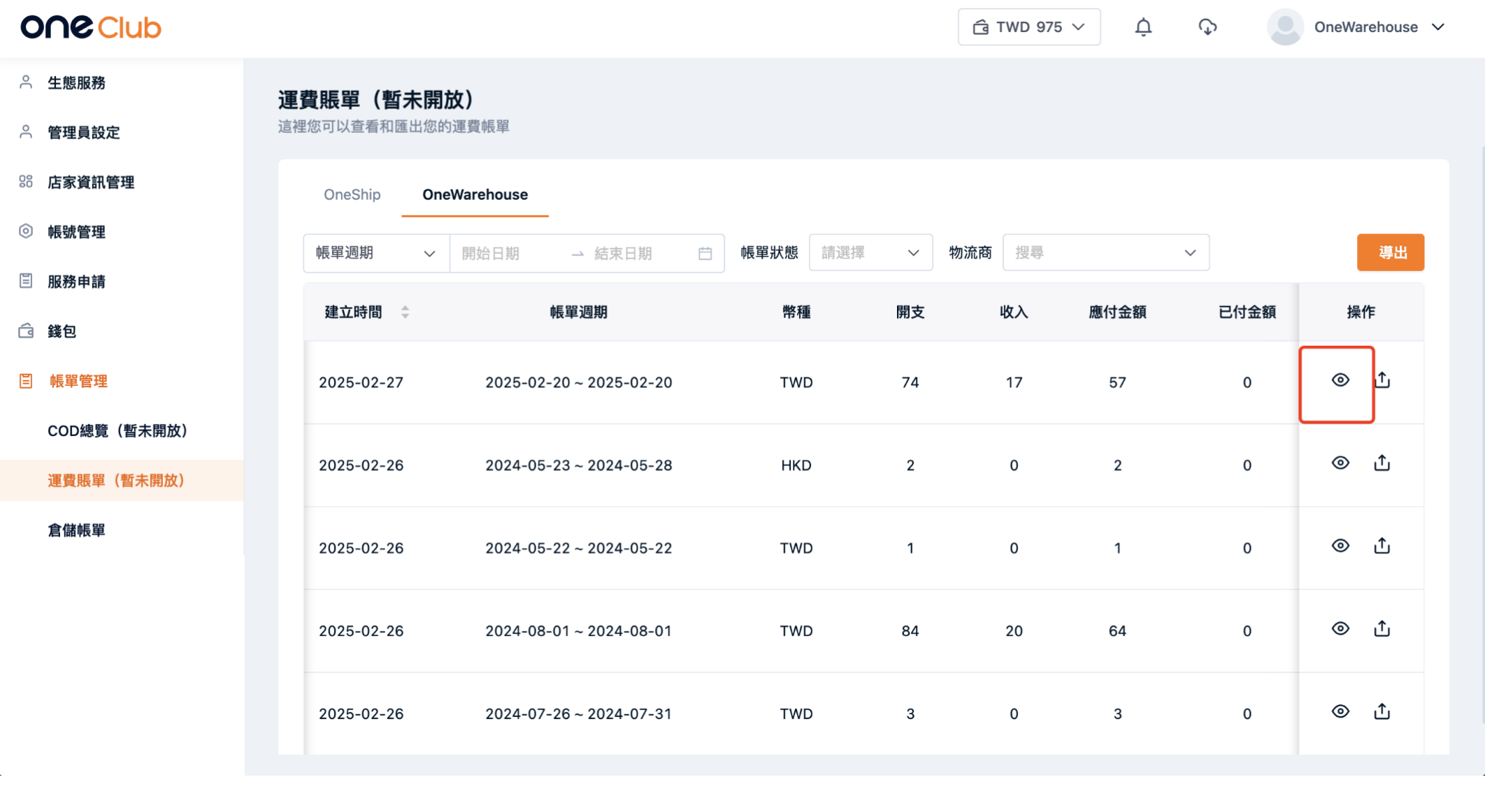Screen dimensions: 1485x812
Task: Export the bill for 2025-02-20 ~ 2025-02-20
Action: coord(1382,380)
